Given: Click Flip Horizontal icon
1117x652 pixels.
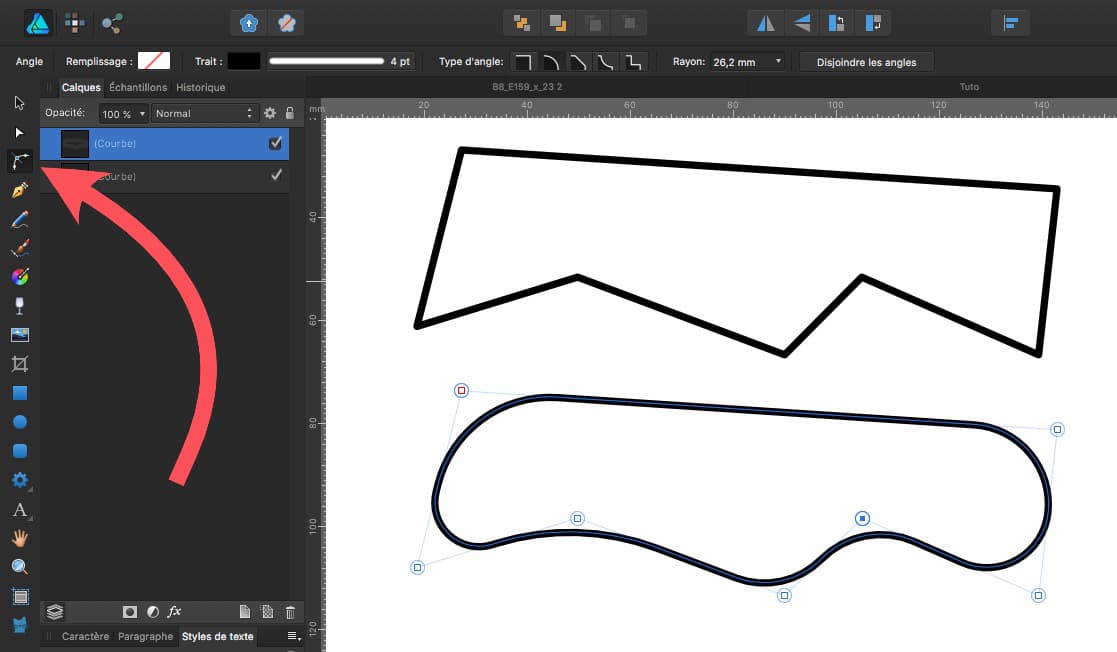Looking at the screenshot, I should pos(766,24).
